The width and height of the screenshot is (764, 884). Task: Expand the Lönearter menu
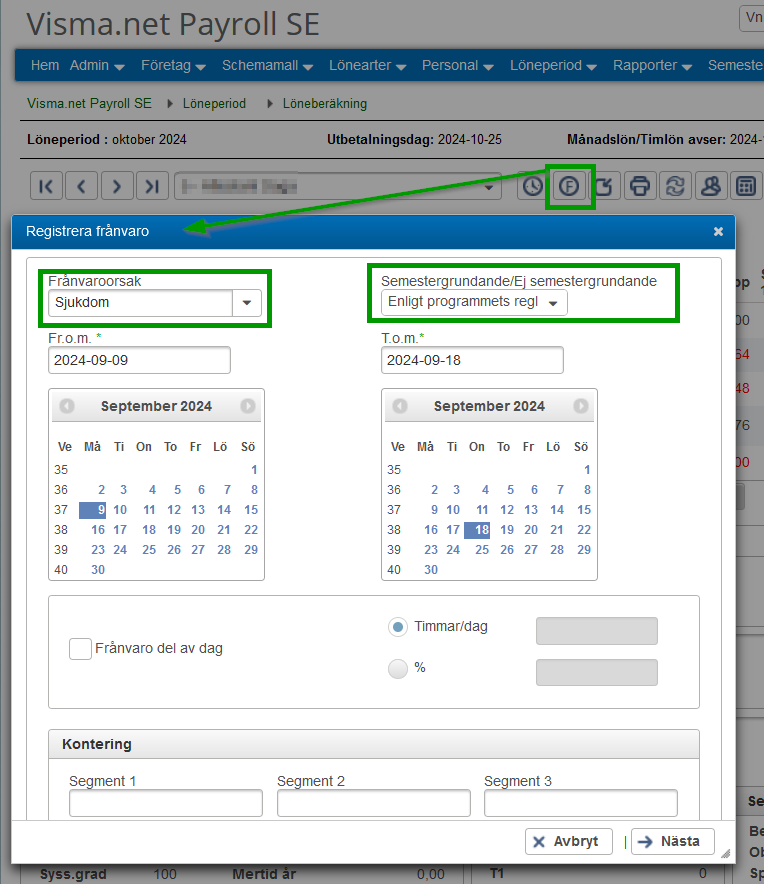[x=368, y=65]
